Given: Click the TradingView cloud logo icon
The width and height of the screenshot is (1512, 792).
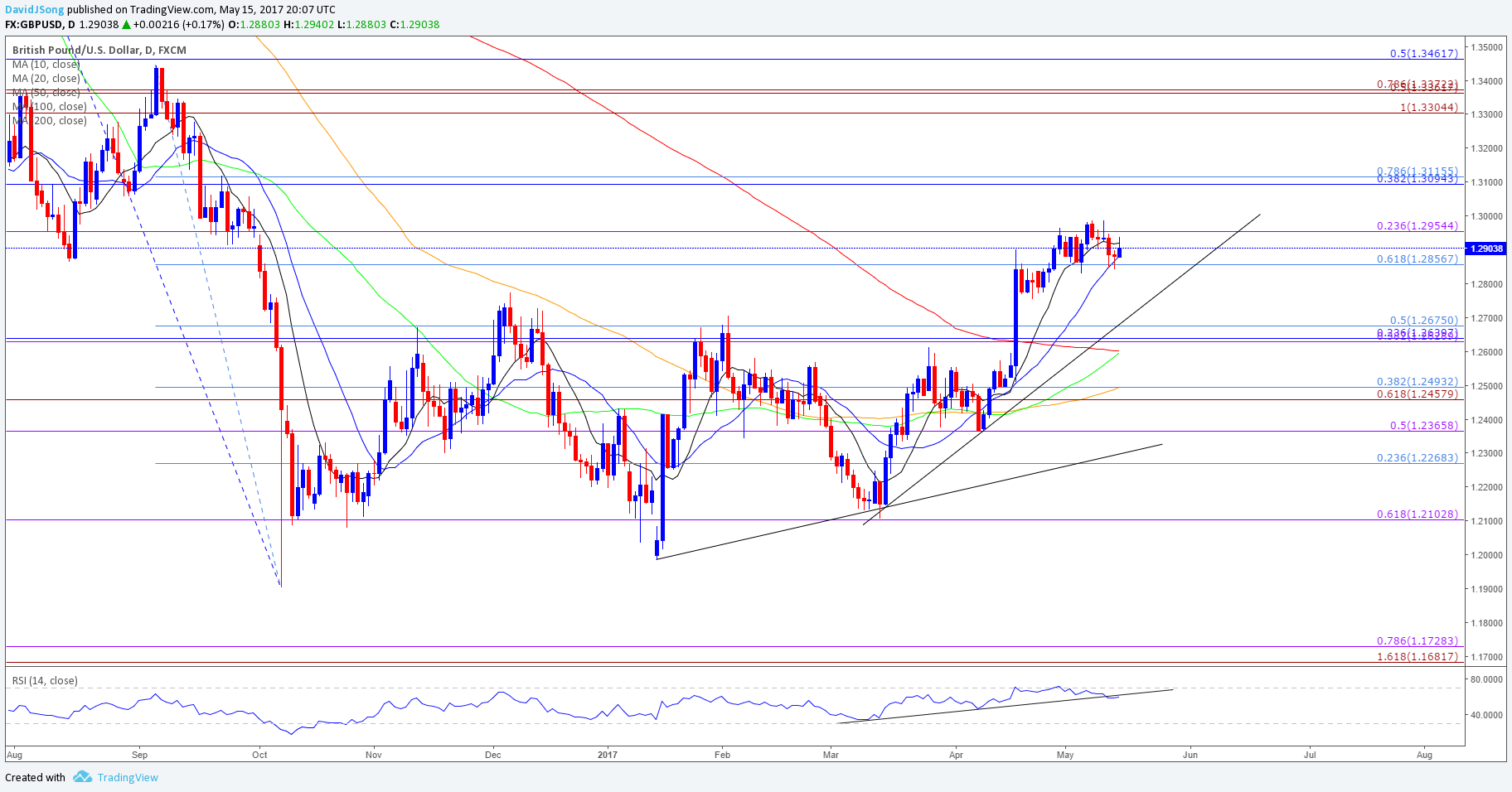Looking at the screenshot, I should click(x=82, y=777).
